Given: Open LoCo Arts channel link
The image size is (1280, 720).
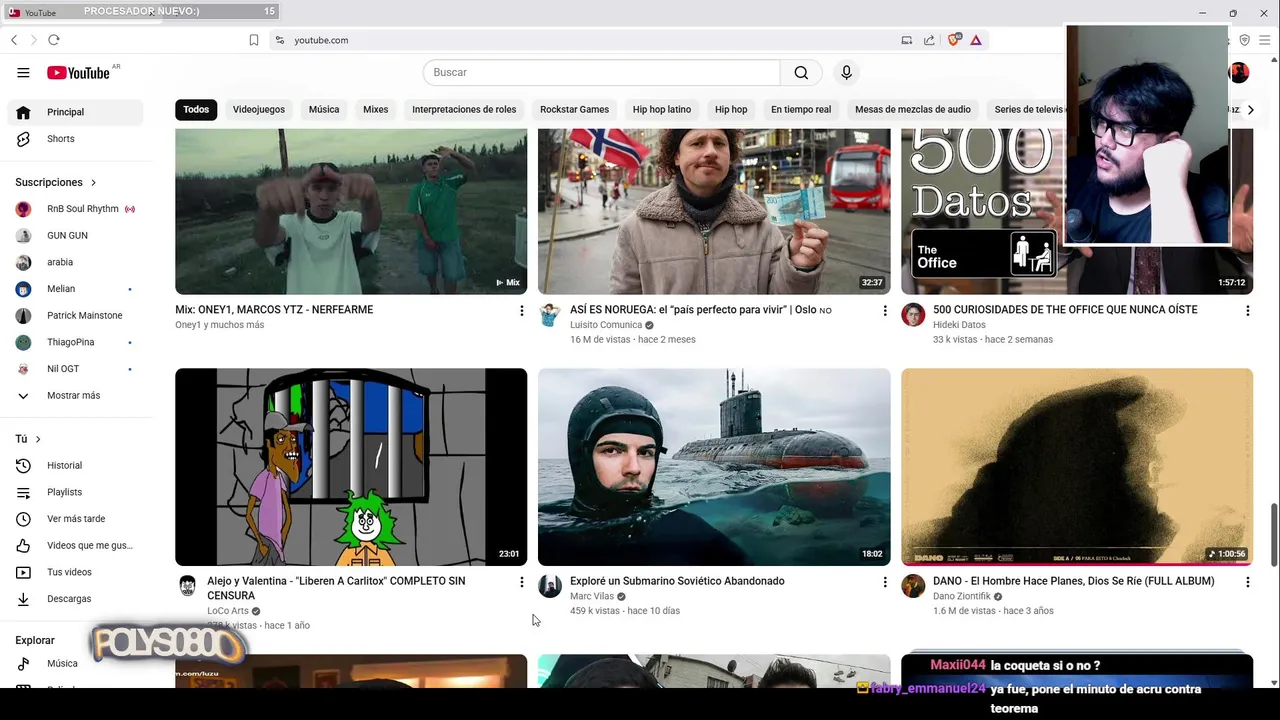Looking at the screenshot, I should 228,611.
